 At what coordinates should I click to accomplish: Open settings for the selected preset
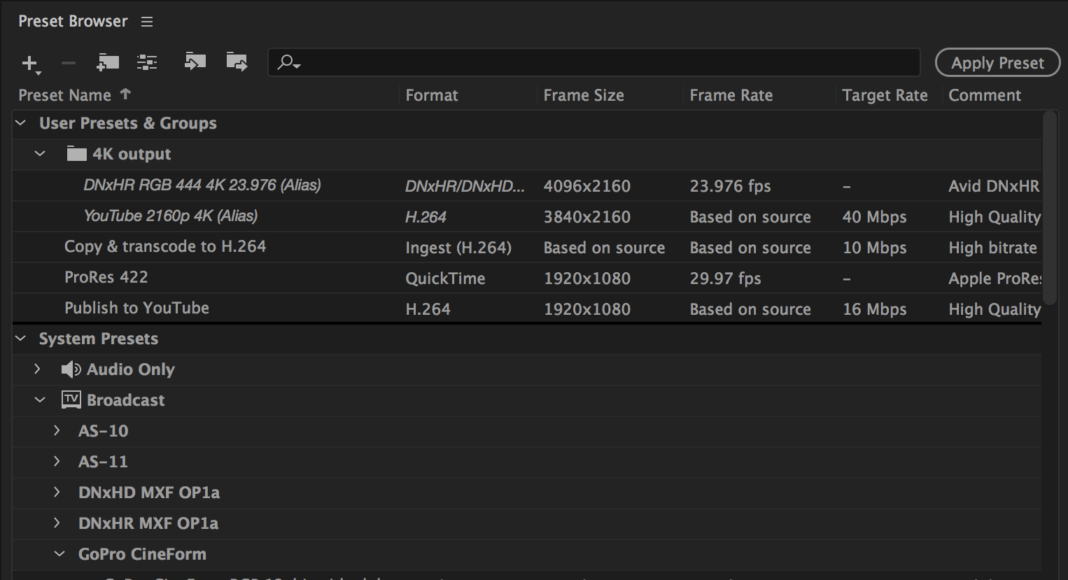pos(147,62)
